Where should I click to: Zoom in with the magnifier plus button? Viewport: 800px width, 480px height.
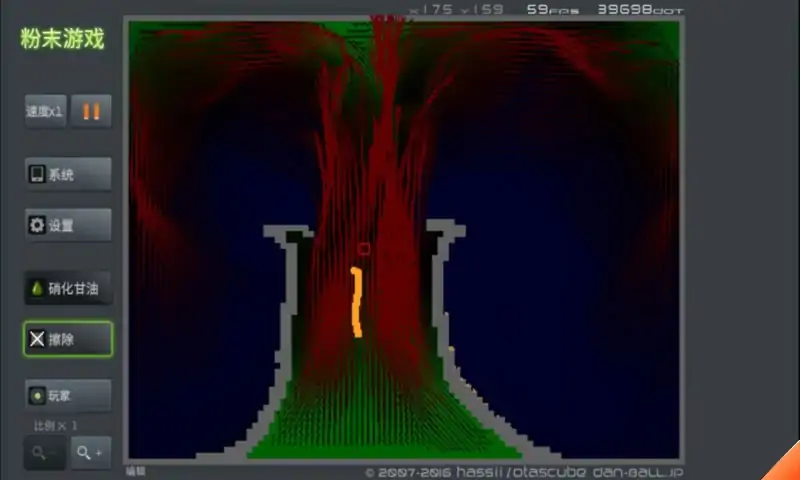tap(91, 453)
